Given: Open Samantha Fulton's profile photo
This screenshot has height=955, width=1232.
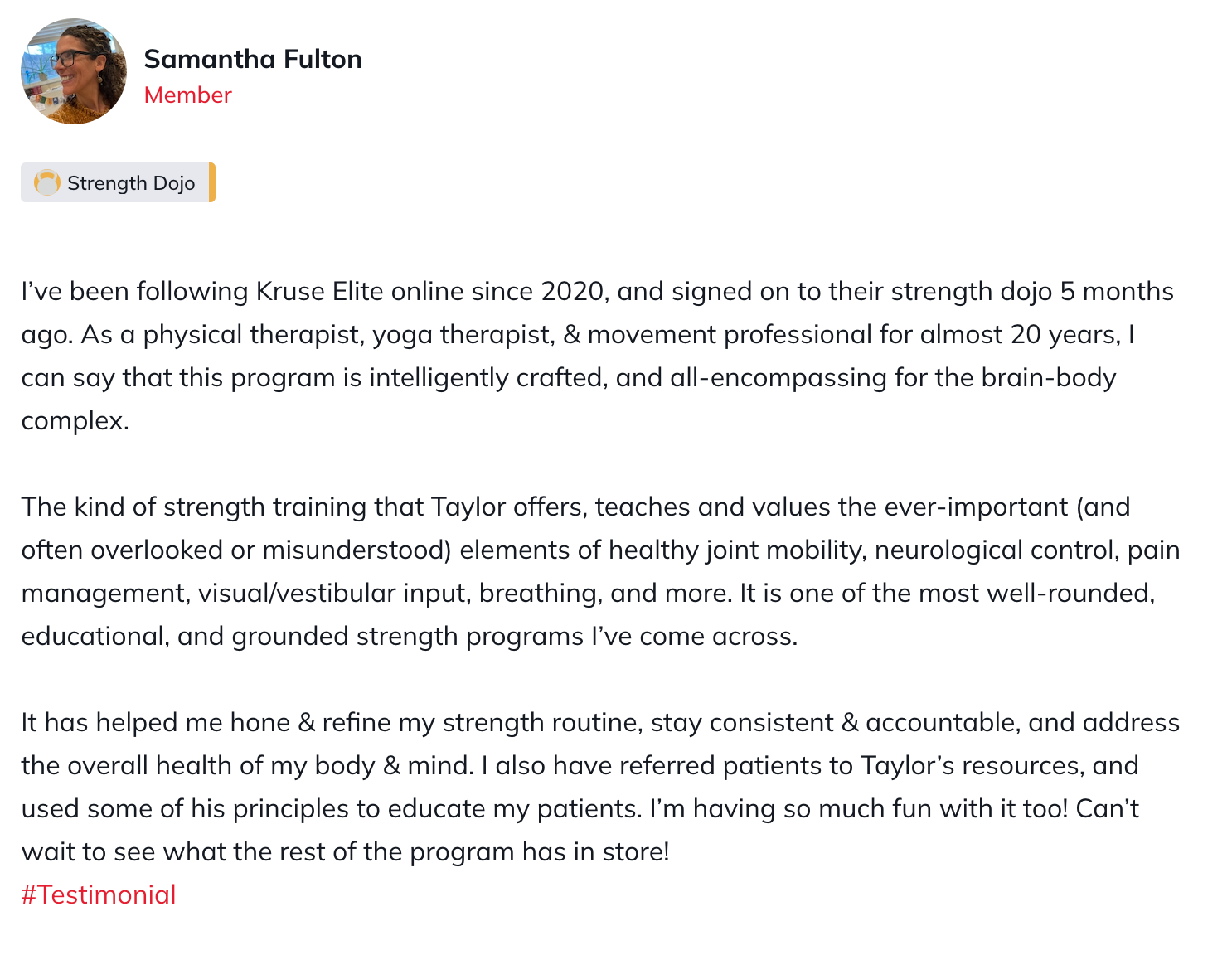Looking at the screenshot, I should click(x=74, y=71).
